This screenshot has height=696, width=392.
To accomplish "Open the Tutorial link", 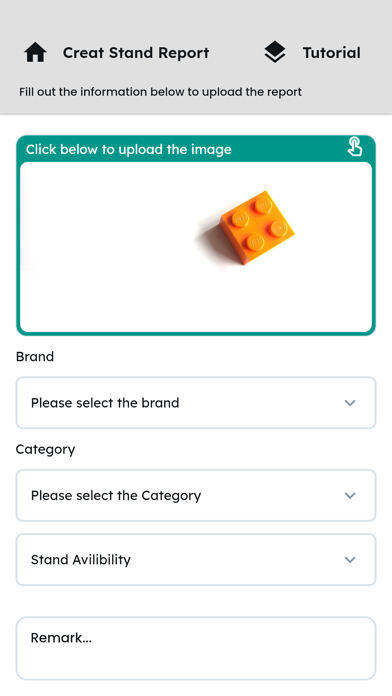I will [x=331, y=53].
